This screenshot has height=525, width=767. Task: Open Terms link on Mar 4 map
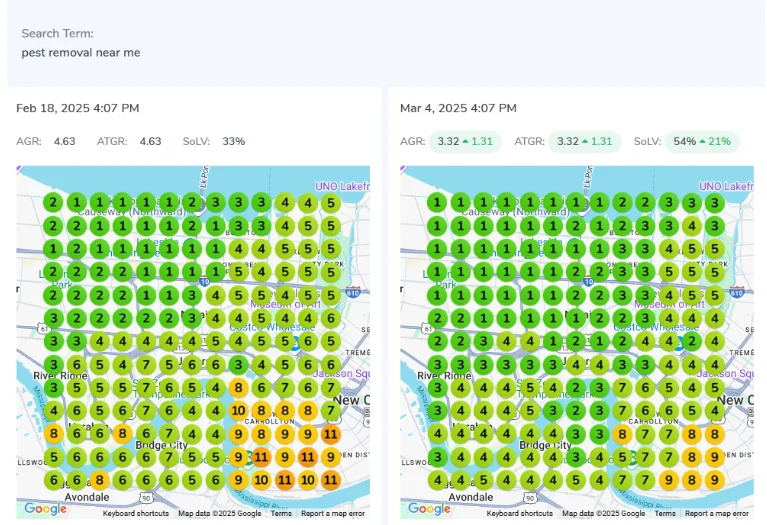665,513
